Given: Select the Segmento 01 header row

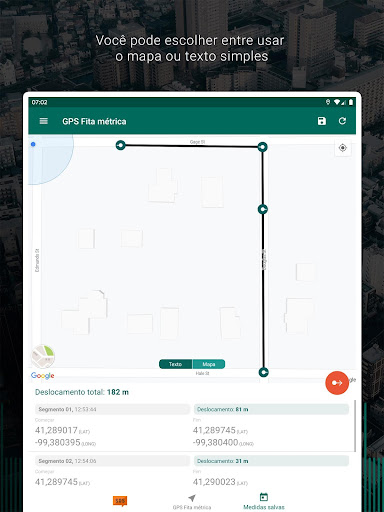Looking at the screenshot, I should [112, 409].
